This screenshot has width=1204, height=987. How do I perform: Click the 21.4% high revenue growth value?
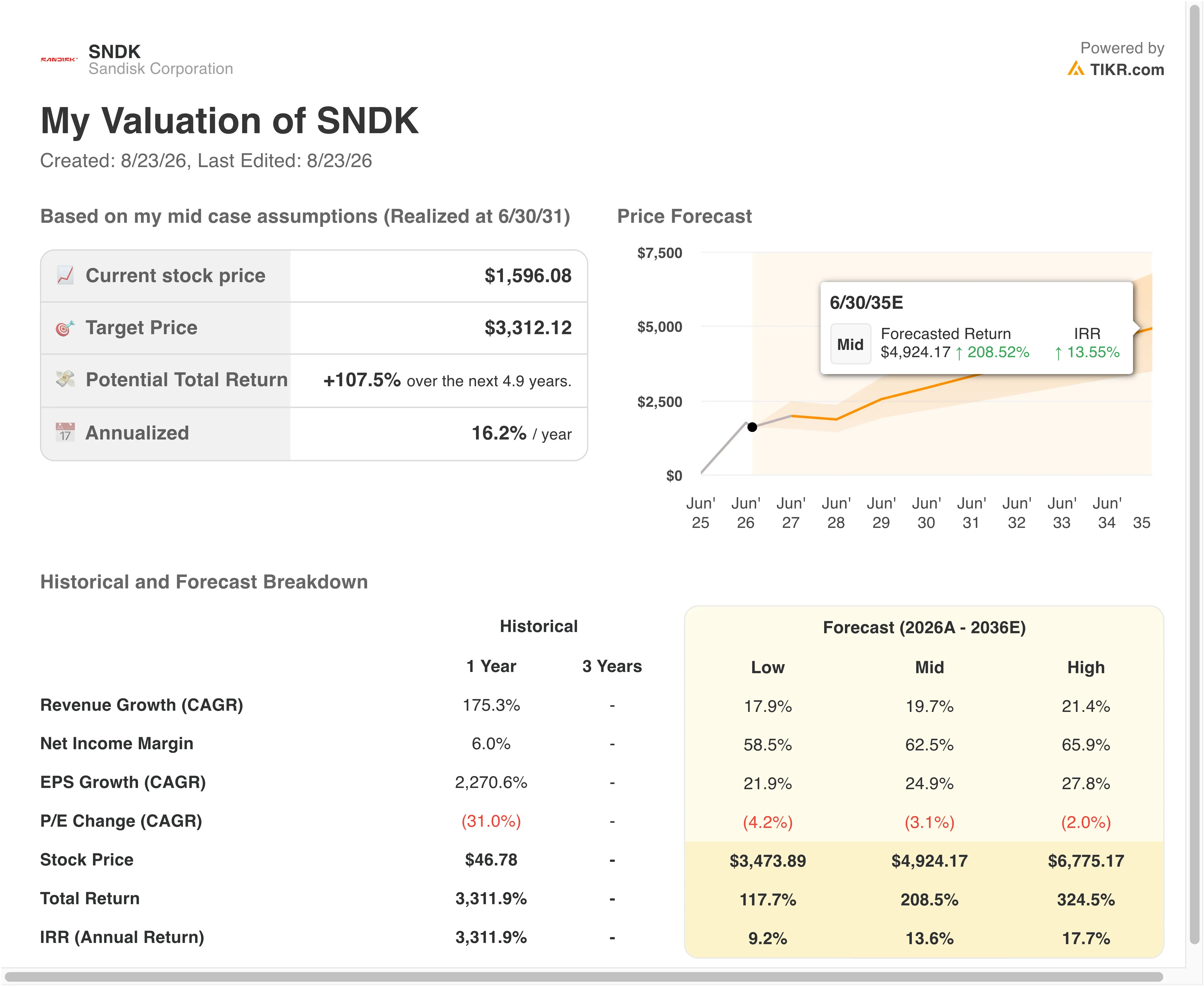coord(1086,707)
